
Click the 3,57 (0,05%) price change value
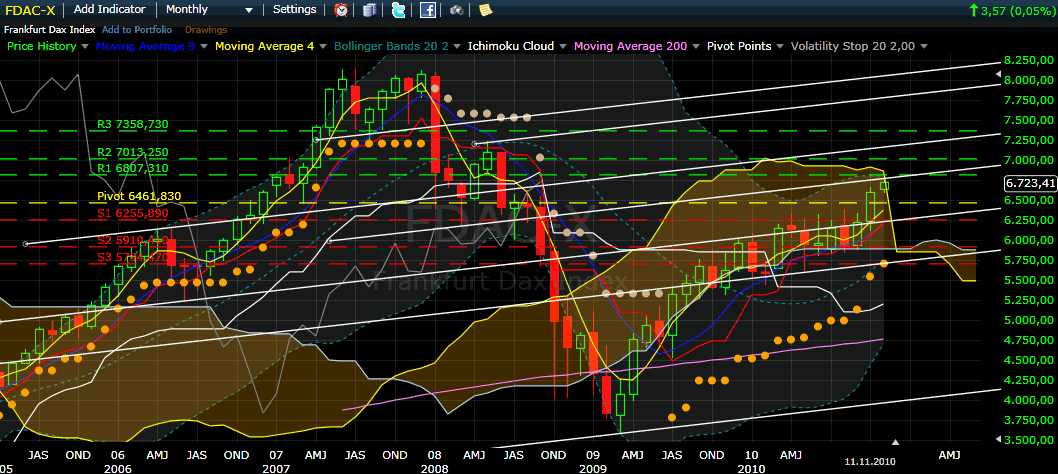1018,9
